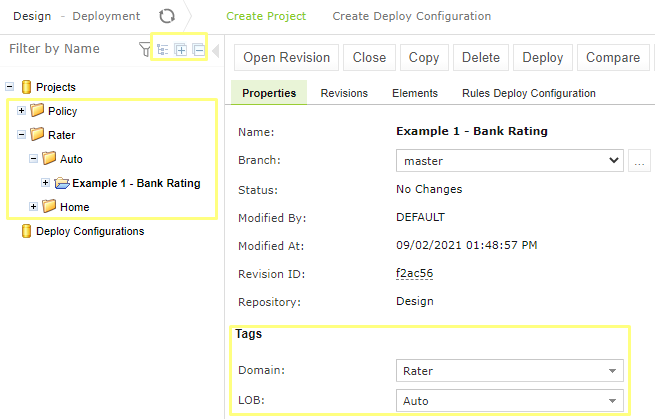Open the Domain tag dropdown
655x419 pixels.
point(509,371)
